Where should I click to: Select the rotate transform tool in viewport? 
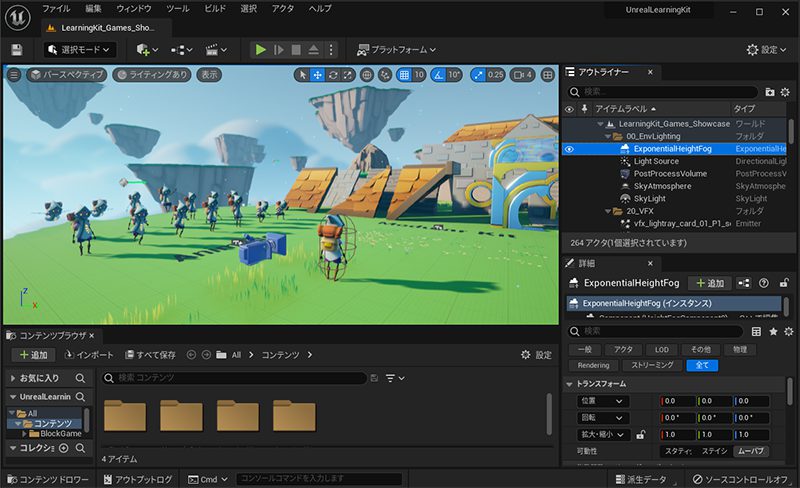tap(333, 75)
